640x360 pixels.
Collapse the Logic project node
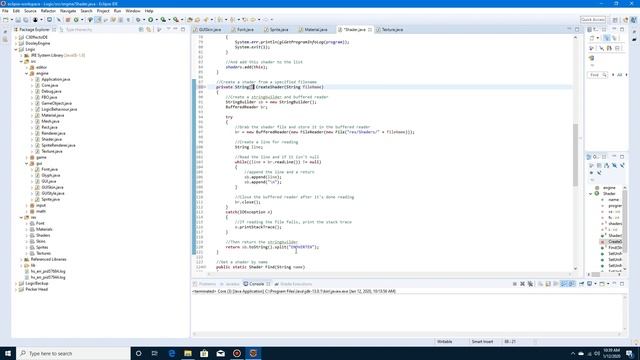tap(16, 49)
